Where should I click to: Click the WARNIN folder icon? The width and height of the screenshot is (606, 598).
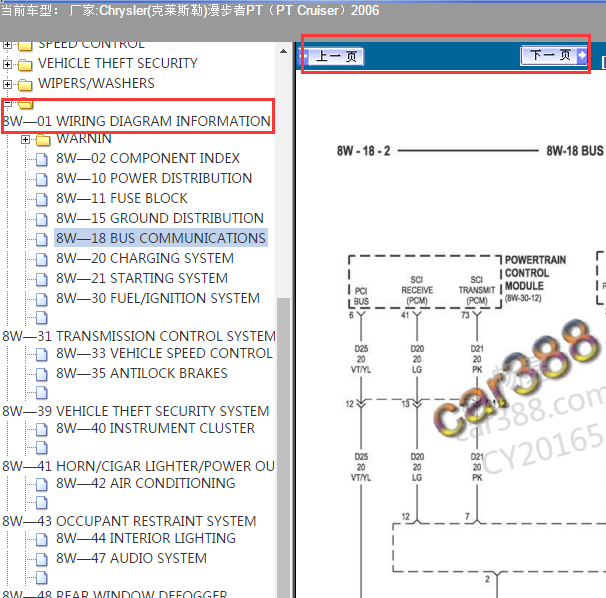(x=43, y=140)
